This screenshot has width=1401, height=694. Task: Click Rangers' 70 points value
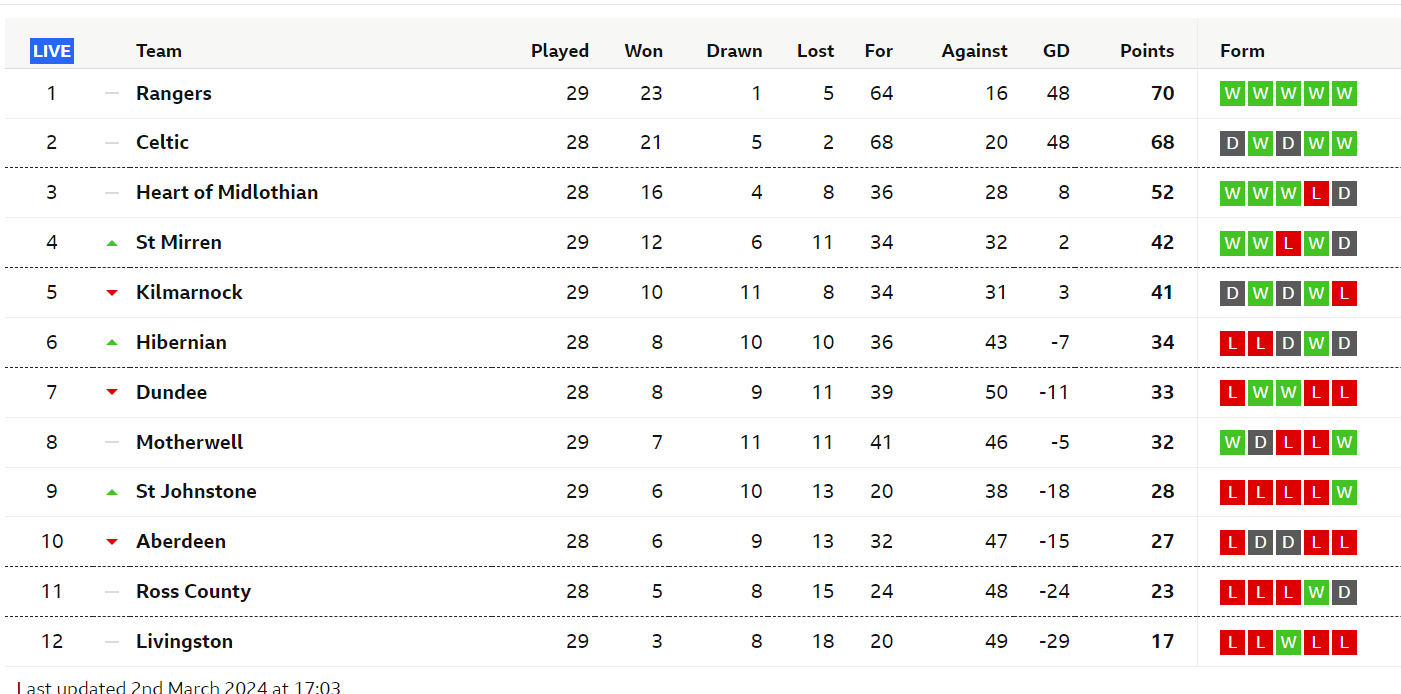[1162, 93]
